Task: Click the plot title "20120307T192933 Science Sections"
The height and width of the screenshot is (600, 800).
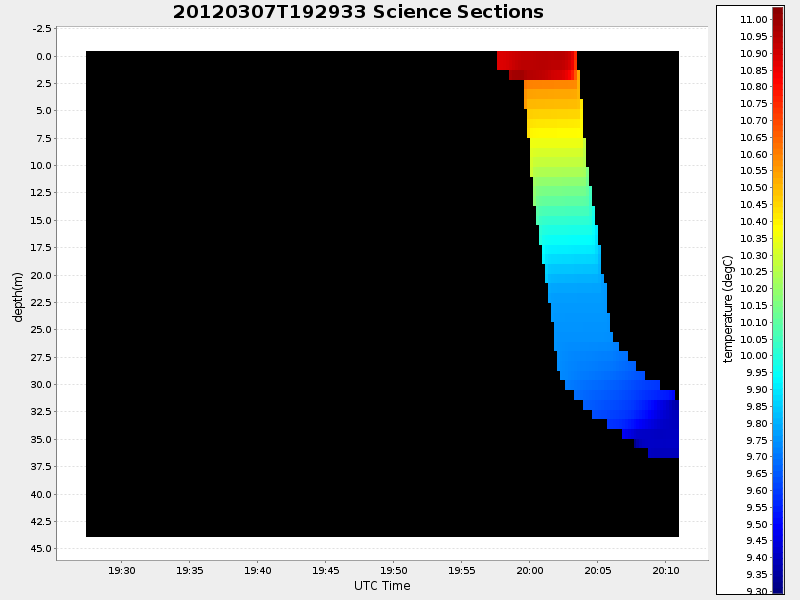Action: point(358,12)
